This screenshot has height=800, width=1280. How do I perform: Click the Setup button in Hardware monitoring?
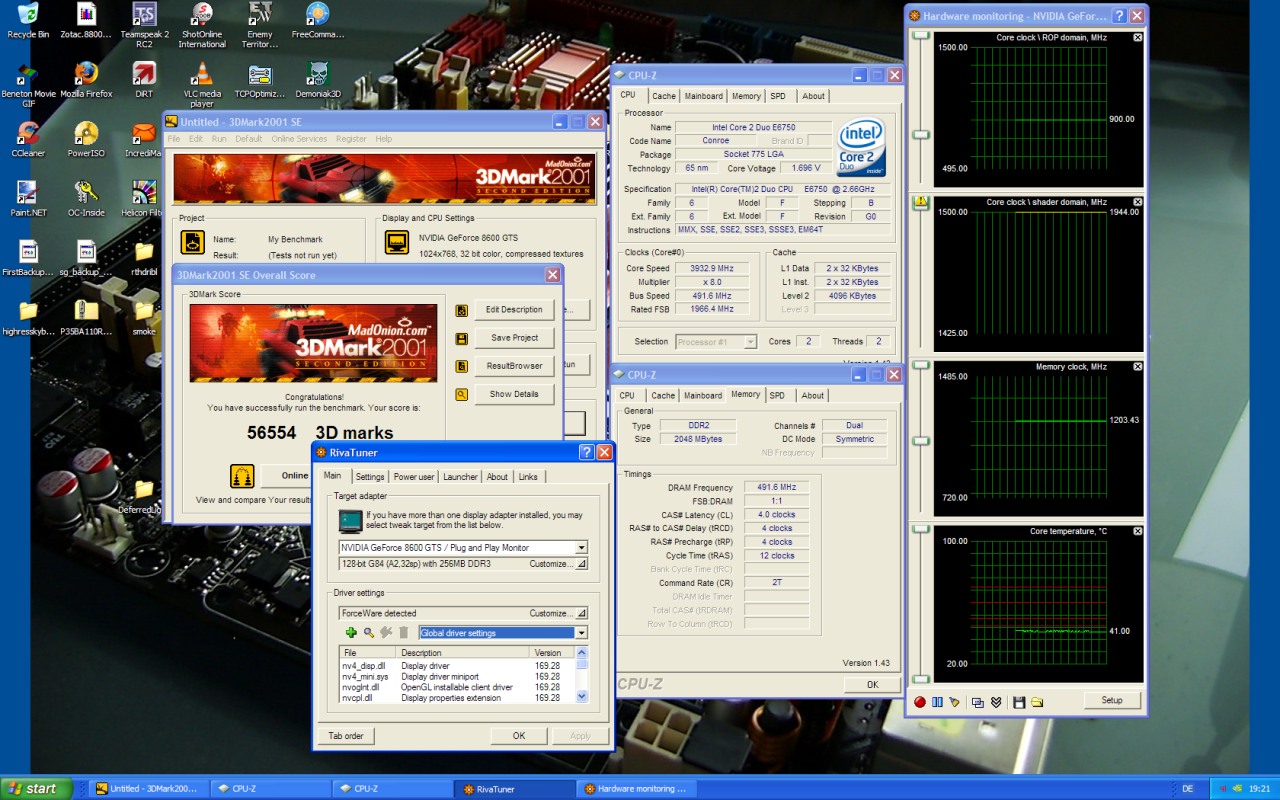(1111, 700)
